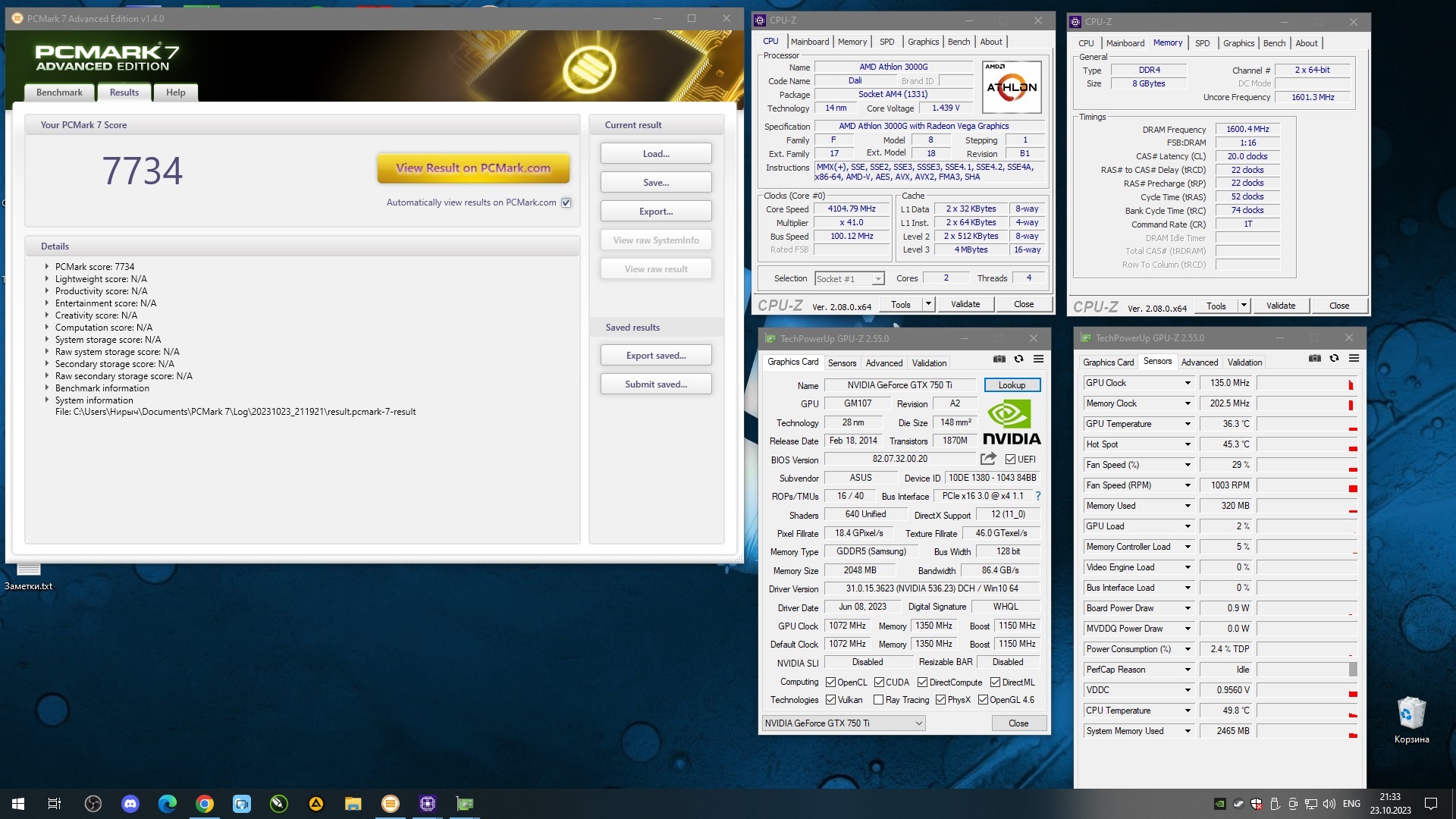Toggle the Ray Tracing checkbox
The width and height of the screenshot is (1456, 819).
click(x=878, y=700)
